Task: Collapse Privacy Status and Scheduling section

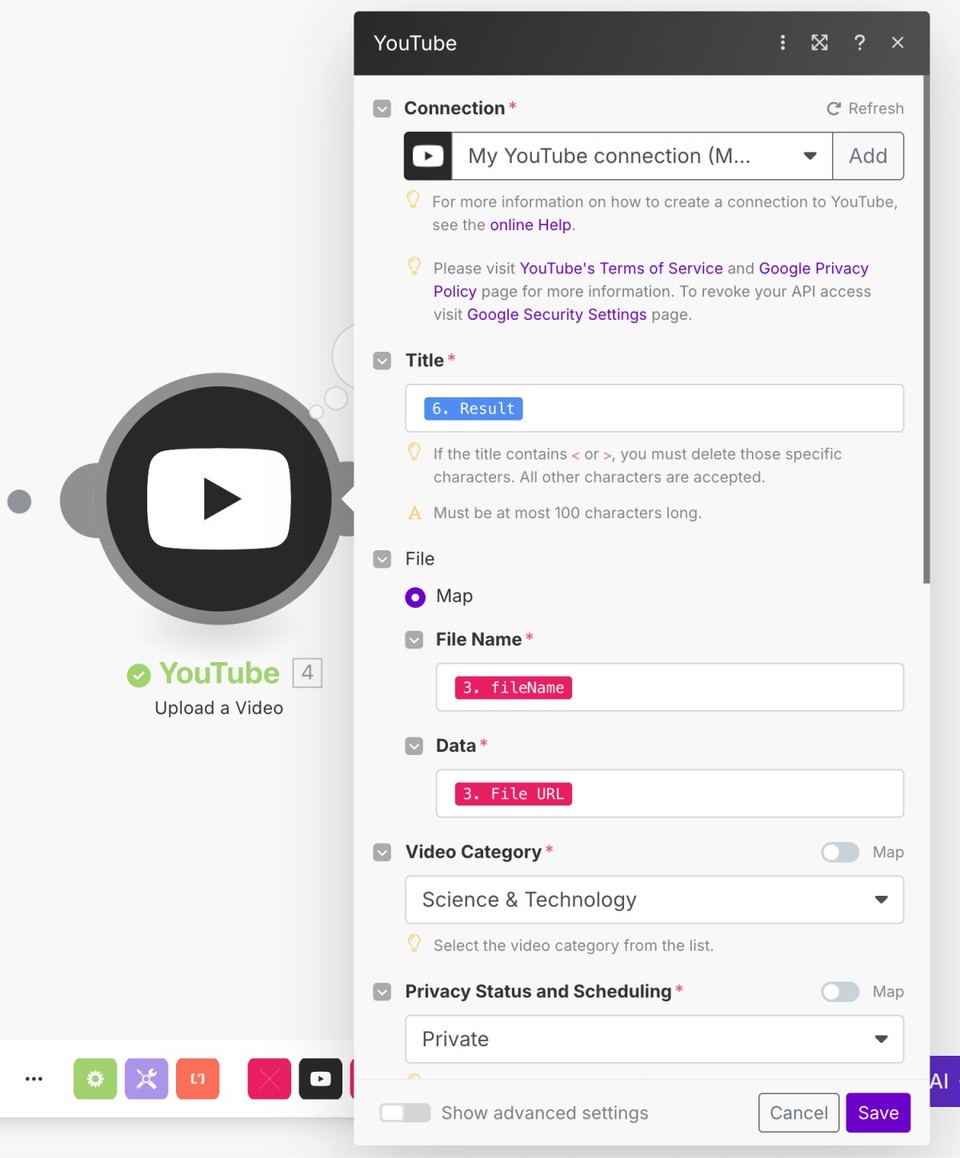Action: tap(382, 992)
